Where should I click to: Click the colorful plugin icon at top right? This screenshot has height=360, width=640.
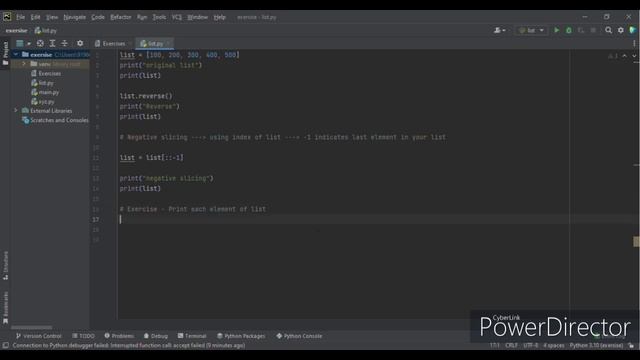point(633,30)
